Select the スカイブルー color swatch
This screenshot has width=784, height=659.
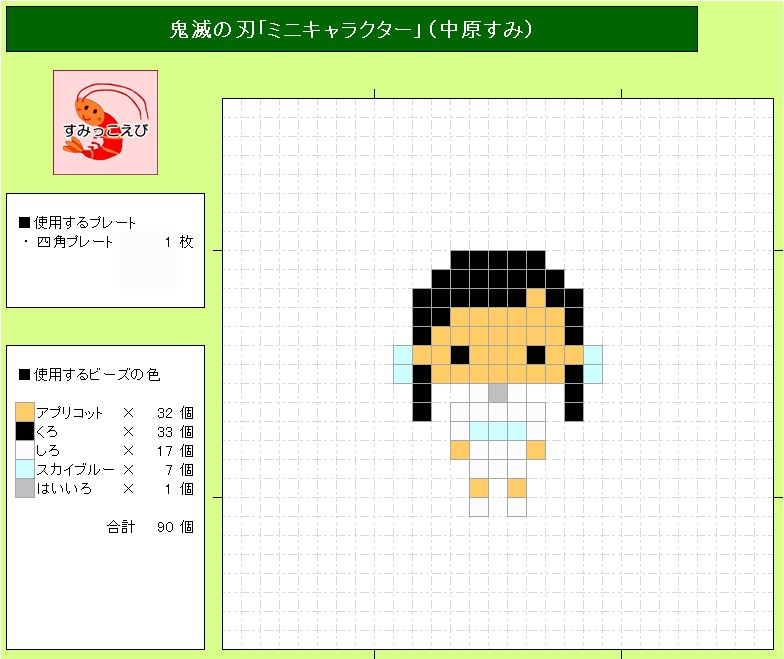tap(24, 469)
